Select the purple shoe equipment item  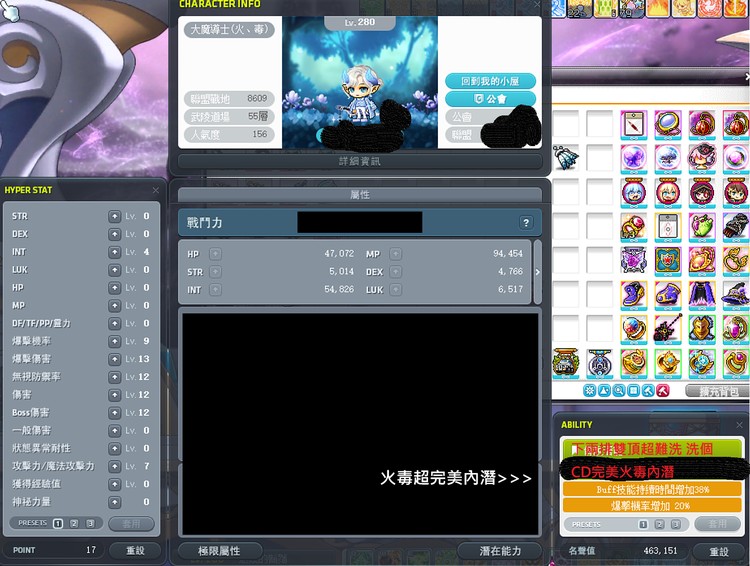coord(634,294)
